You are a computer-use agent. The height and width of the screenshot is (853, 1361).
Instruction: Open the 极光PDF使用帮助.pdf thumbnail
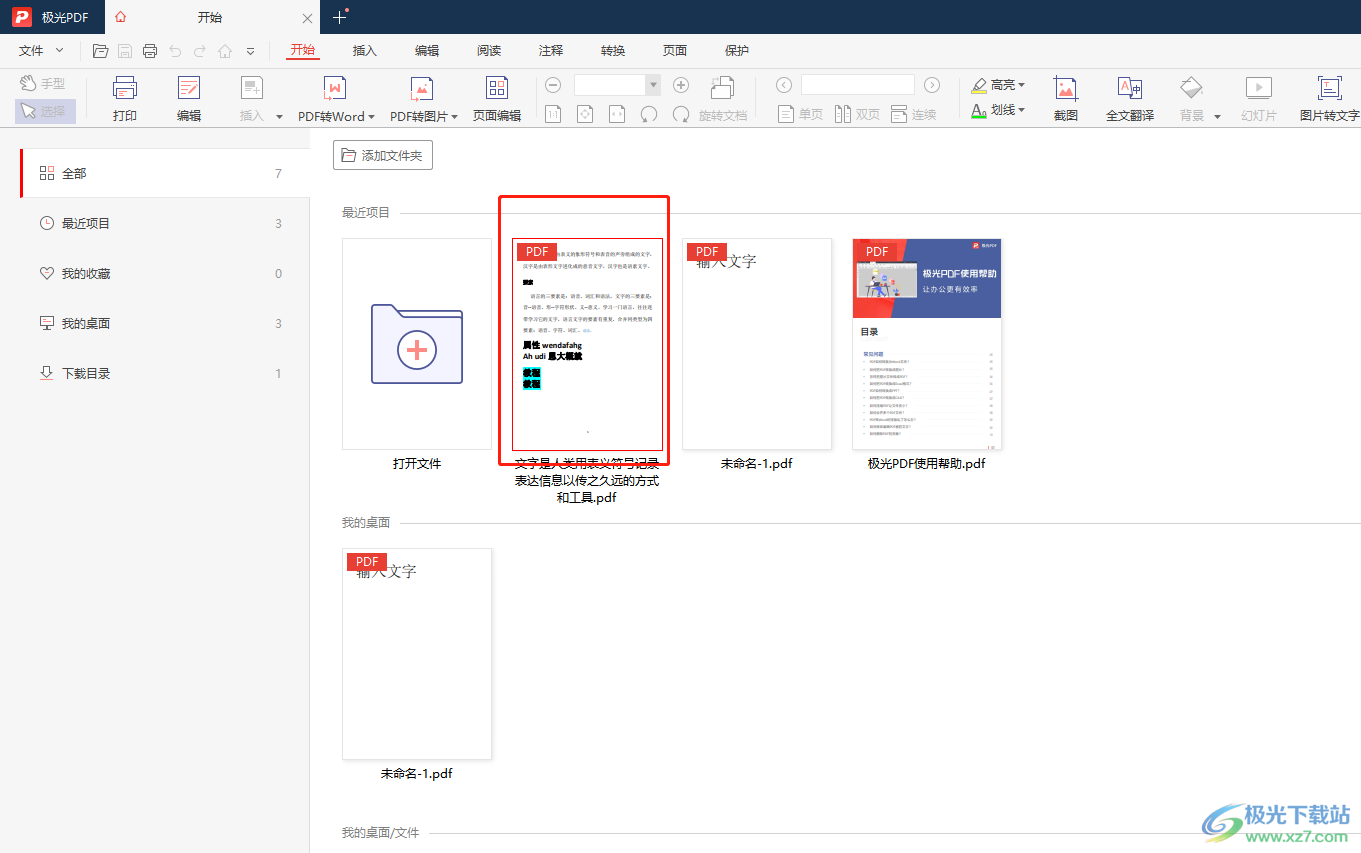[927, 344]
